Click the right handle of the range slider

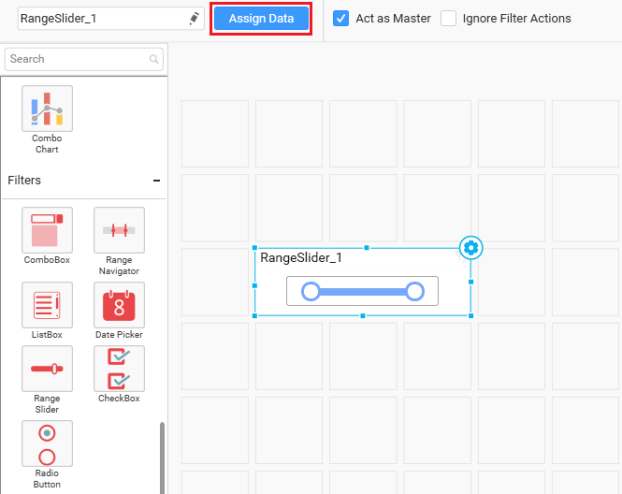(x=415, y=291)
